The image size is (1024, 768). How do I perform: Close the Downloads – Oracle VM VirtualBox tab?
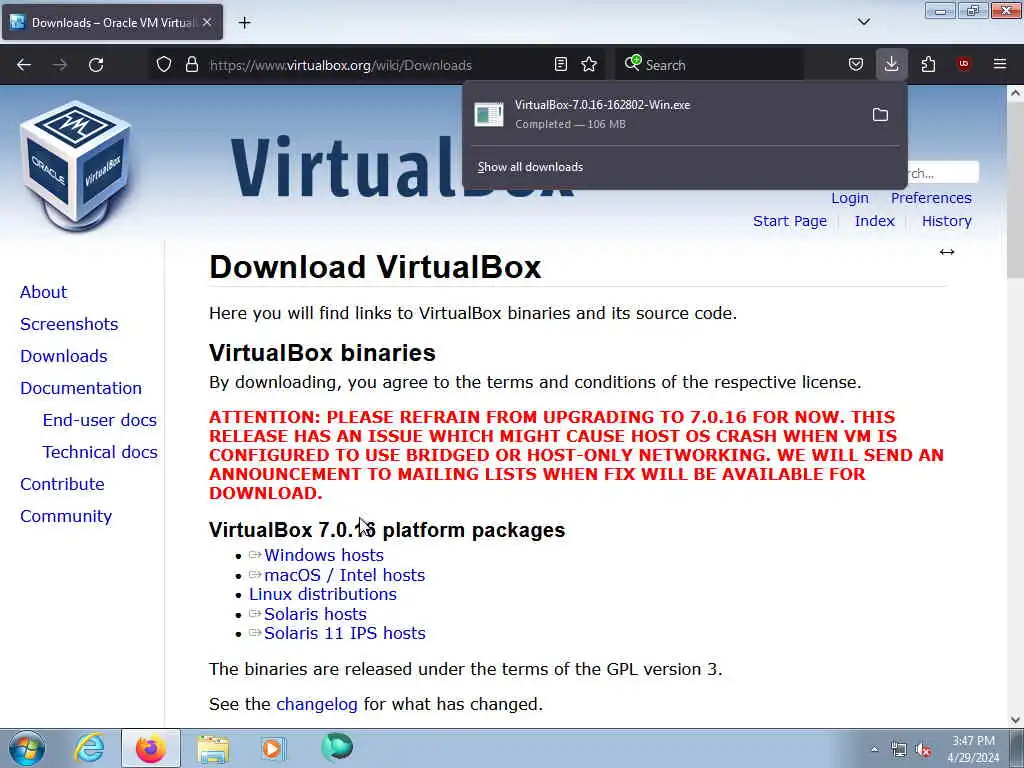(x=207, y=22)
